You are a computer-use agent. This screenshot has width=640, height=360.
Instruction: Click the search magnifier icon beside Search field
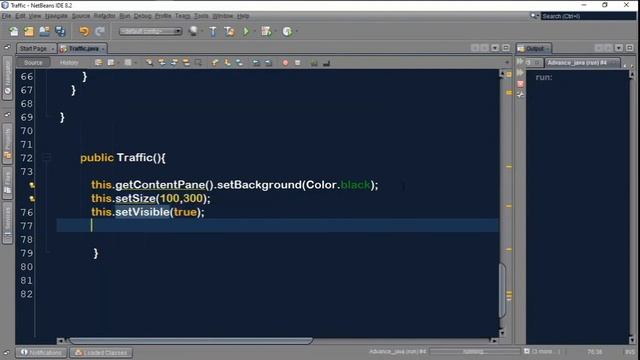534,16
